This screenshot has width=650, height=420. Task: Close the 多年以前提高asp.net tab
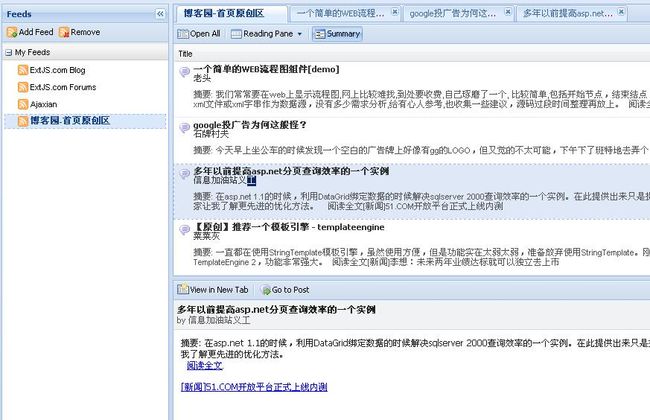[x=621, y=12]
